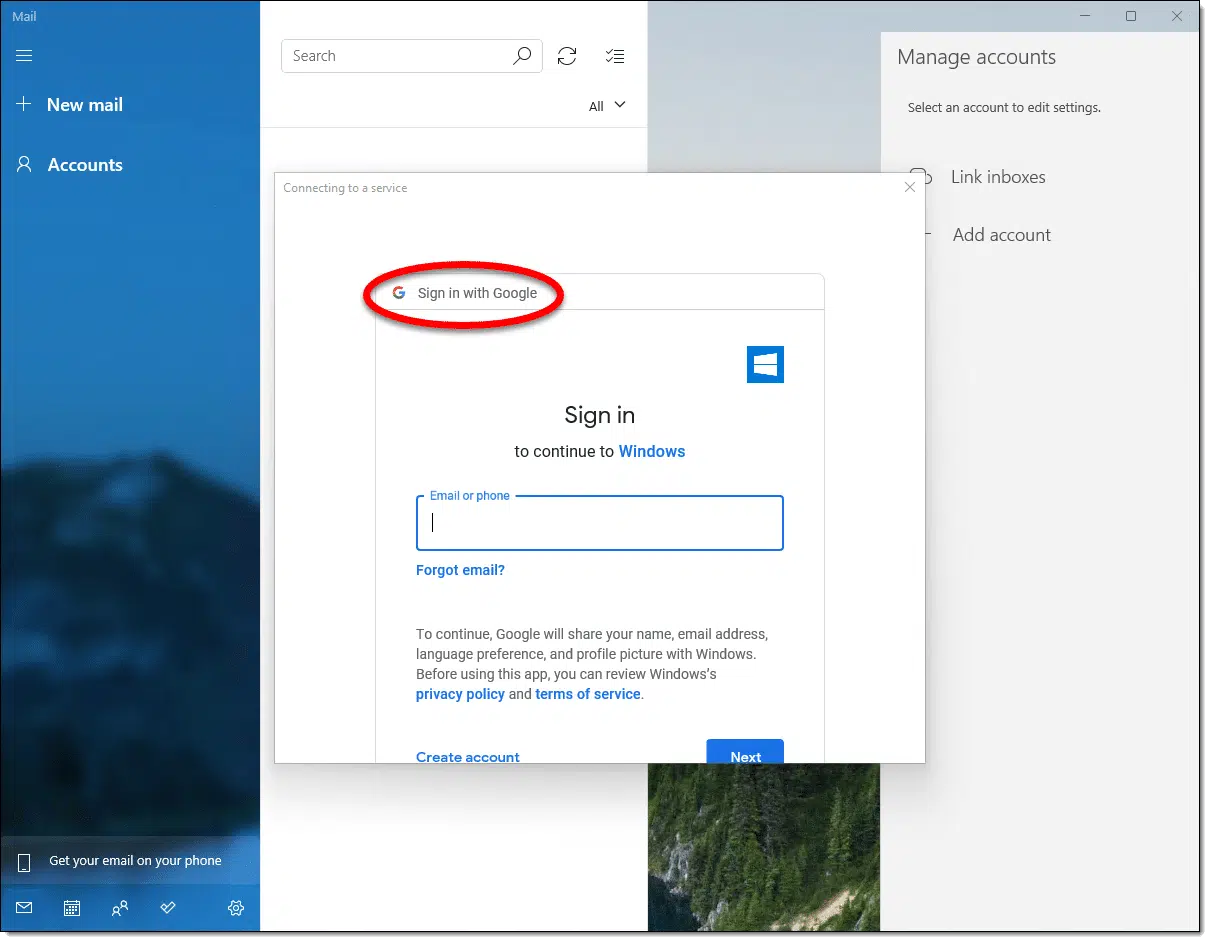The height and width of the screenshot is (942, 1210).
Task: Click the New mail plus icon
Action: click(24, 104)
